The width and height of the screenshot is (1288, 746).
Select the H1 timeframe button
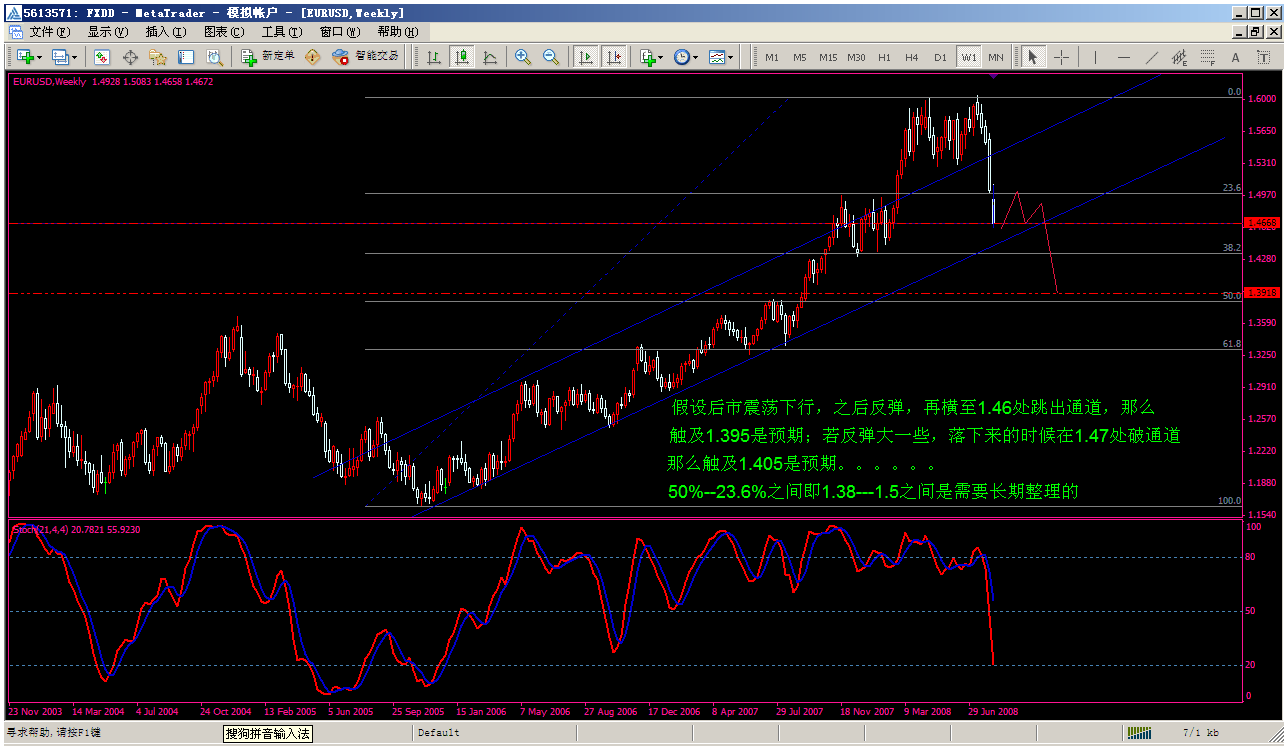tap(884, 57)
